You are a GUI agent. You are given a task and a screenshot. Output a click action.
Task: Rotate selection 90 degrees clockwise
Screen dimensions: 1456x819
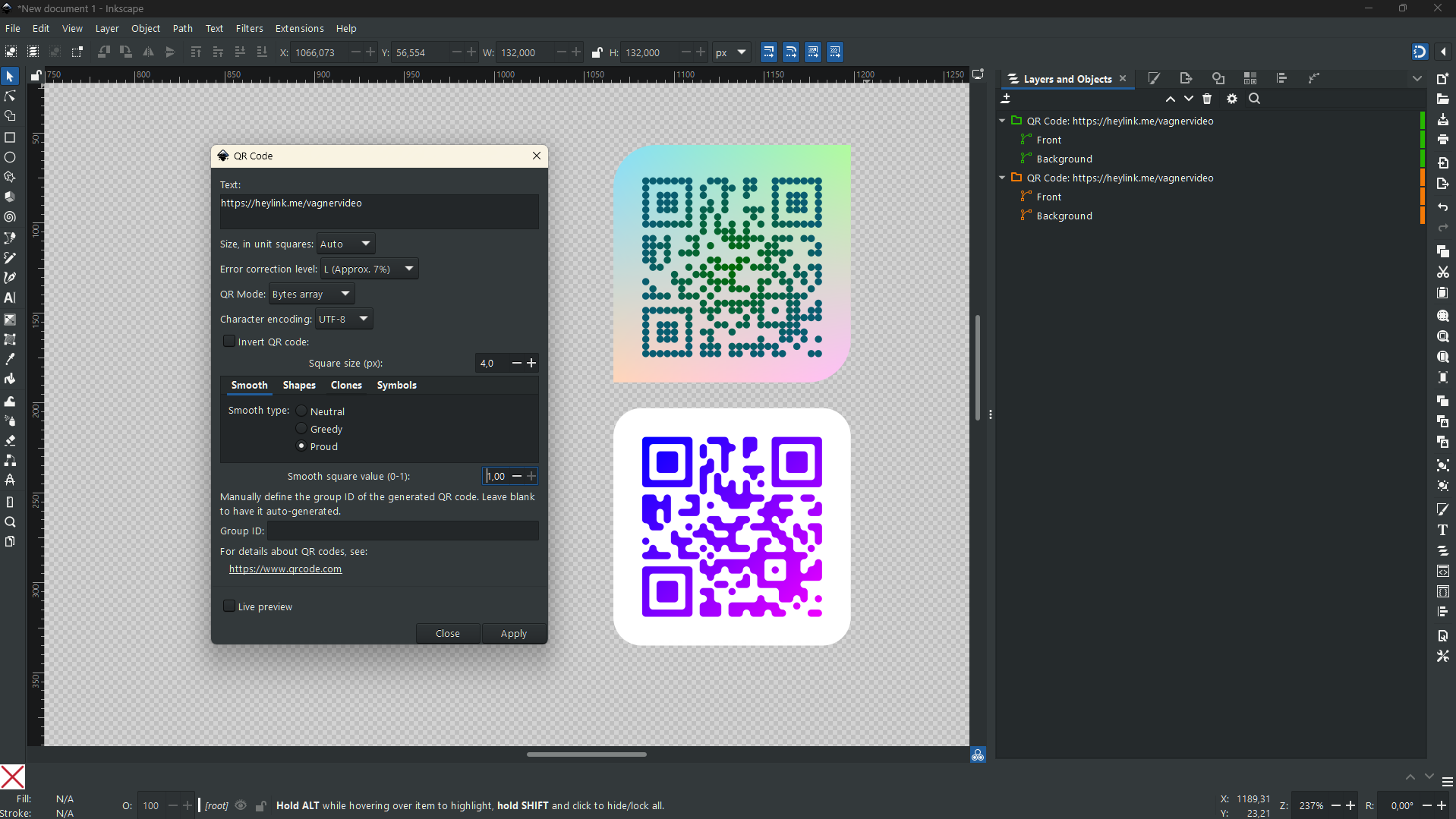coord(126,52)
